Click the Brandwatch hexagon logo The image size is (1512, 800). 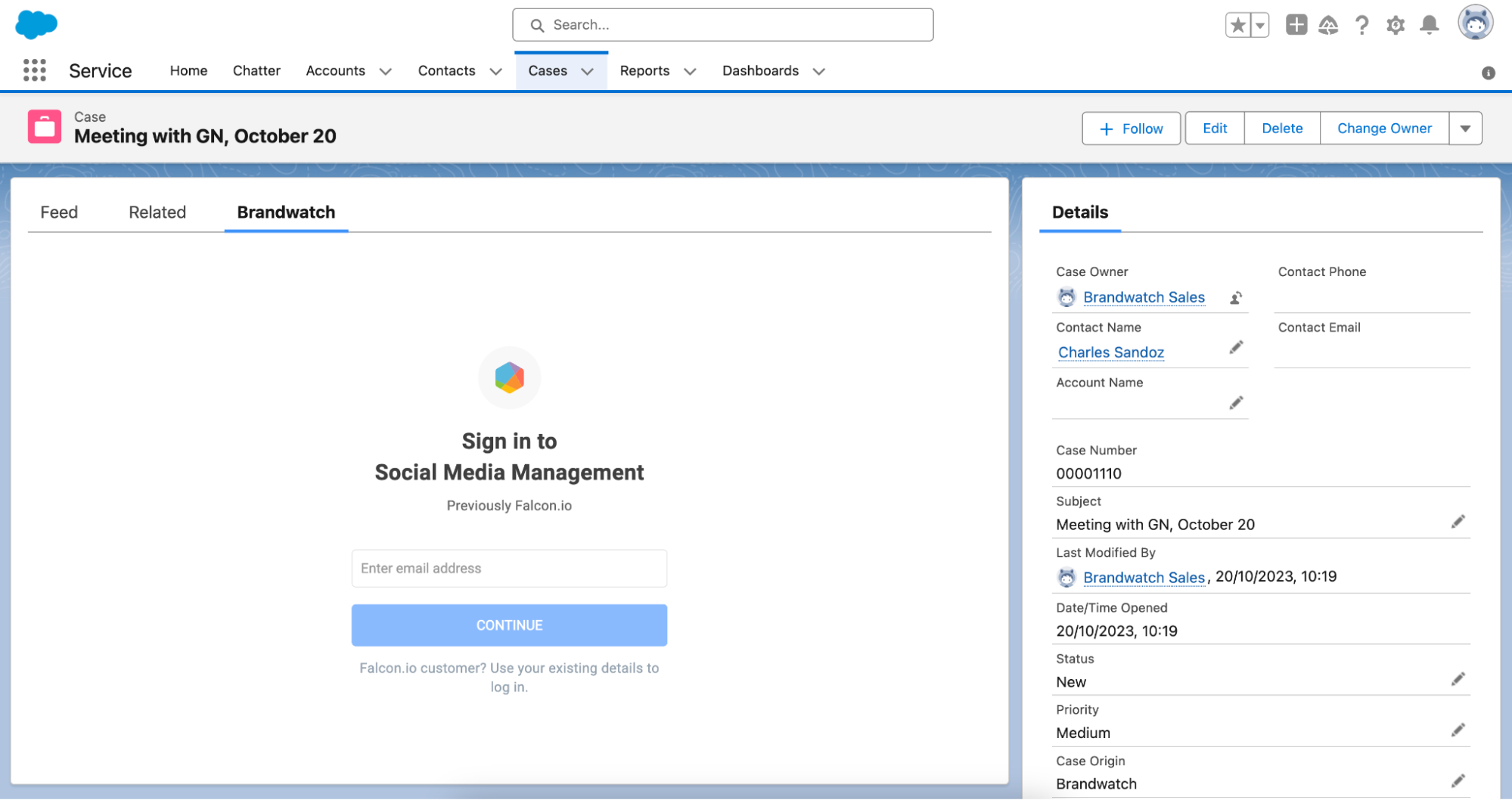click(x=510, y=377)
